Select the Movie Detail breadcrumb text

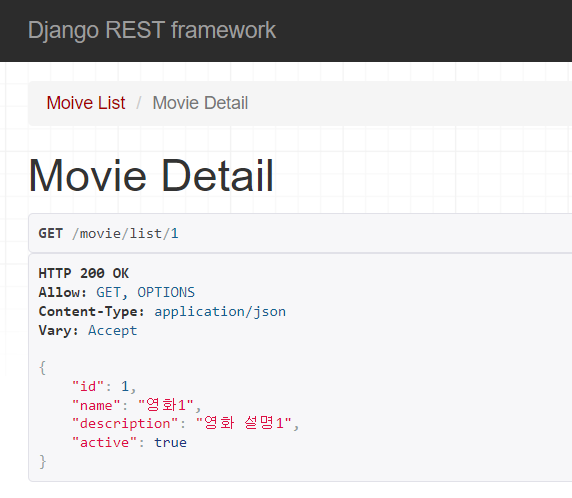(x=200, y=103)
